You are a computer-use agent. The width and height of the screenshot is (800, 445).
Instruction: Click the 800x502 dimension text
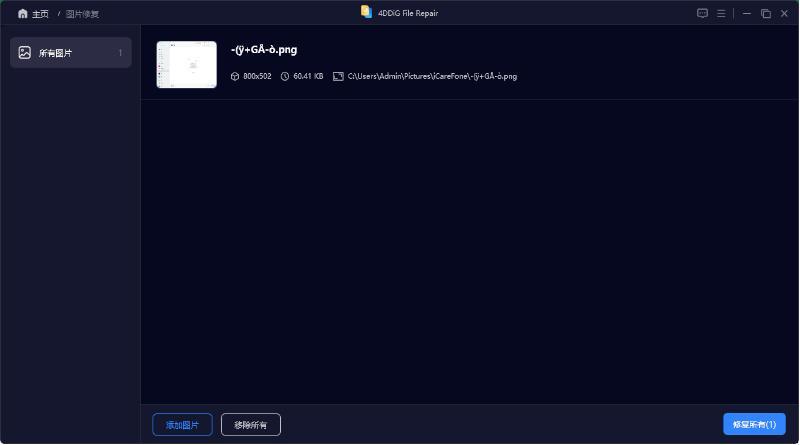click(x=257, y=77)
